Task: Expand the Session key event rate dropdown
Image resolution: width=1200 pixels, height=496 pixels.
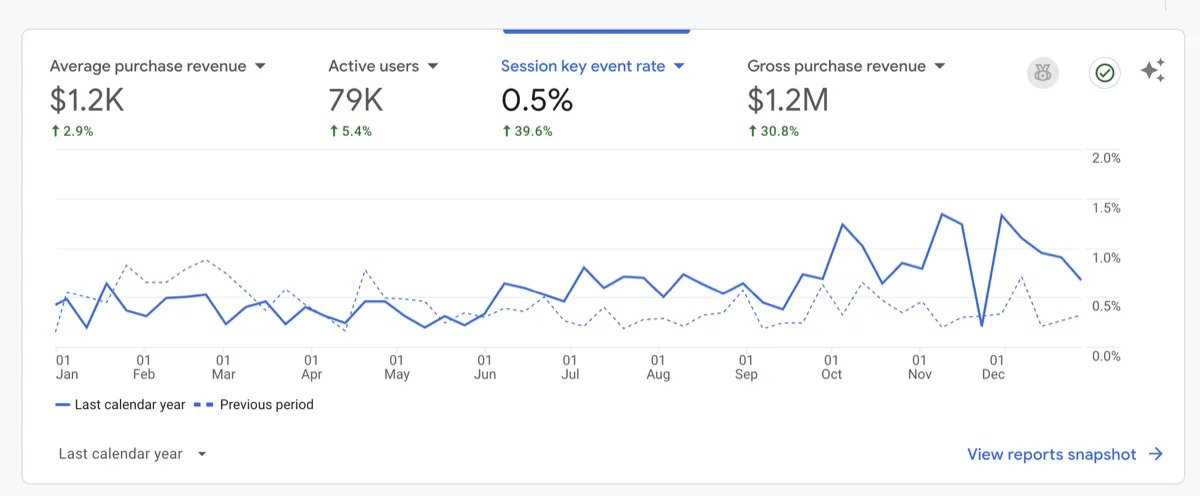Action: click(x=679, y=66)
